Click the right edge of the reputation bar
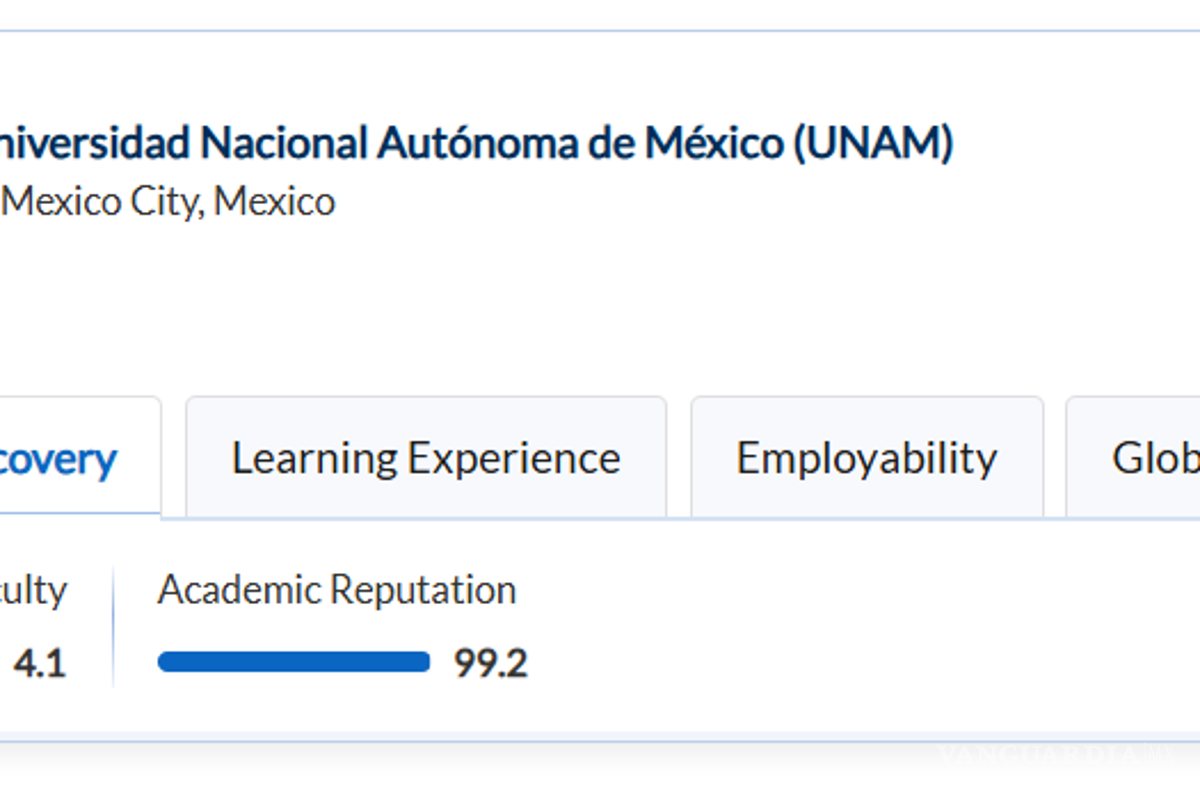 428,661
